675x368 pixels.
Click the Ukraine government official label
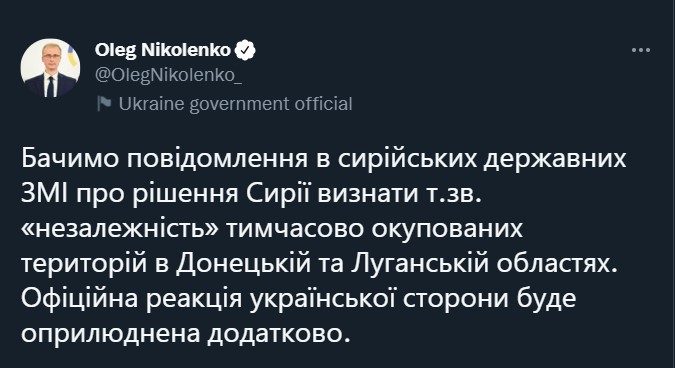[x=235, y=104]
